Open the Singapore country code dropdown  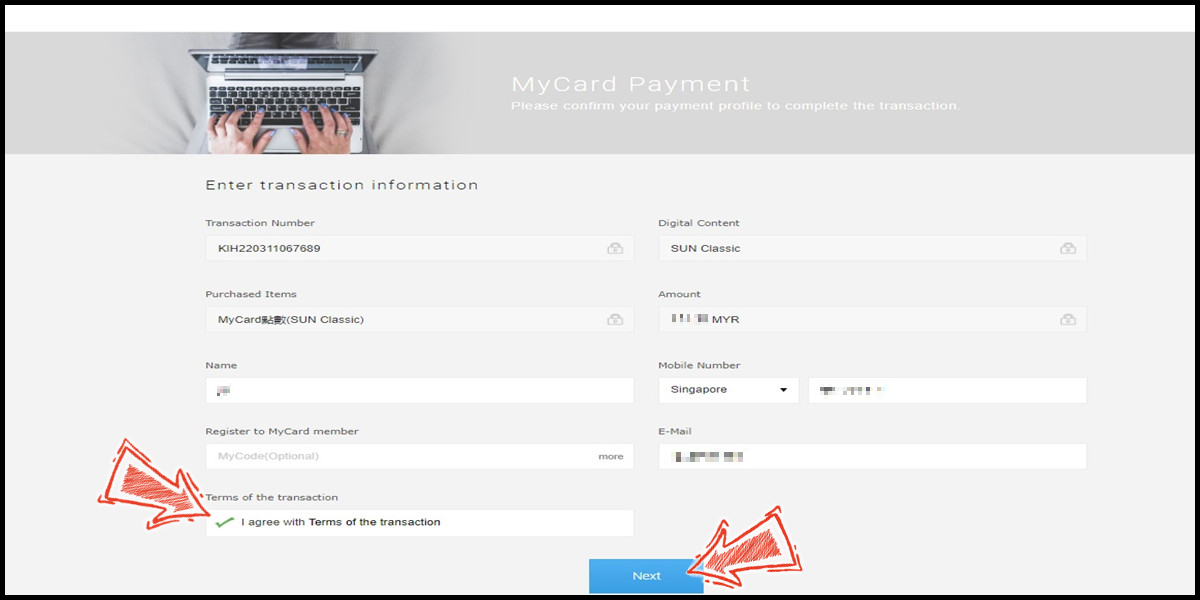728,390
